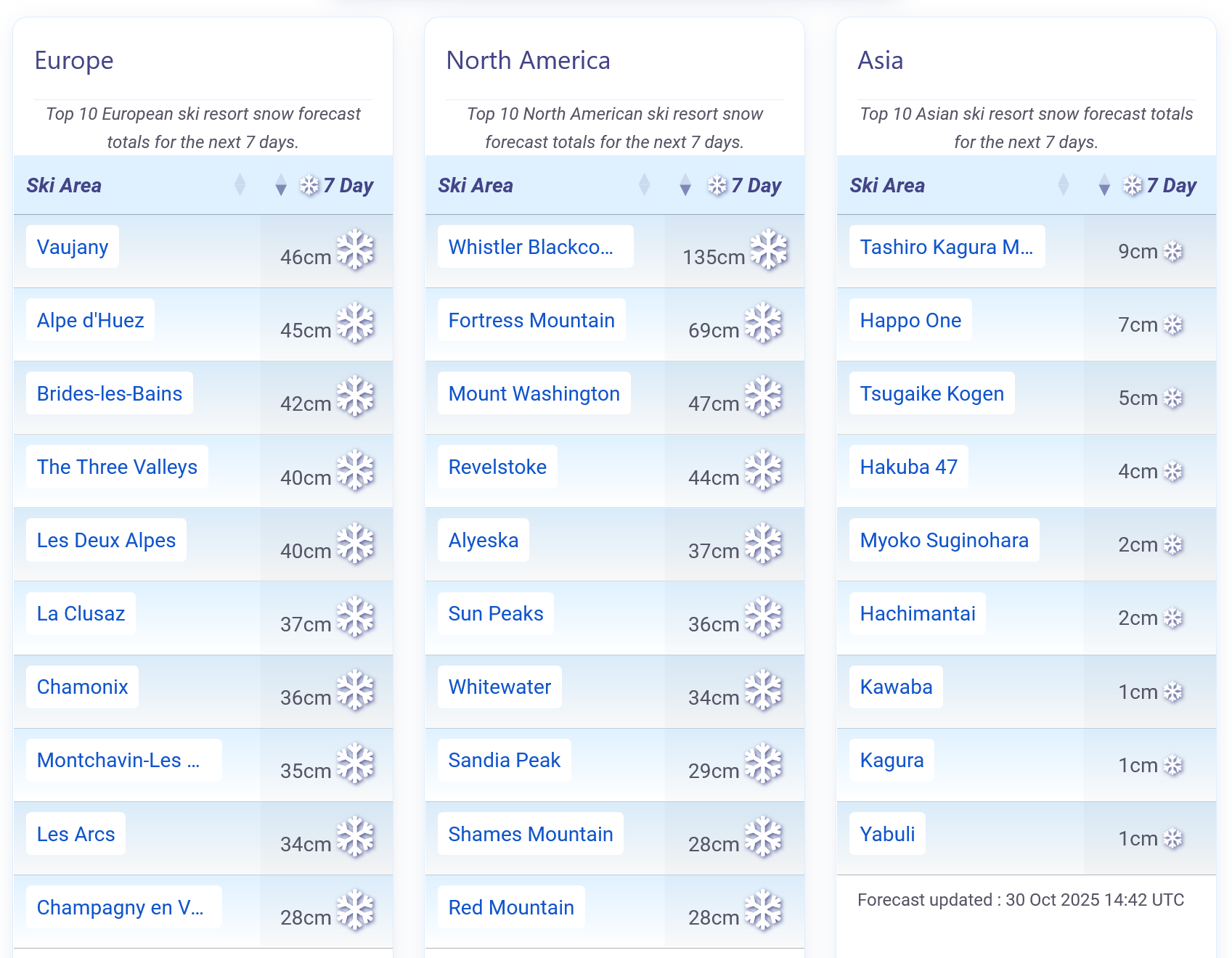Toggle the Ski Area sort arrow in Asia table

click(x=1064, y=185)
